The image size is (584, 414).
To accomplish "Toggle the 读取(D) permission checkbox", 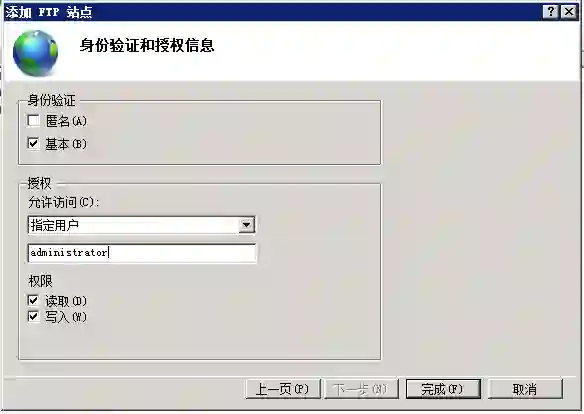I will click(34, 300).
